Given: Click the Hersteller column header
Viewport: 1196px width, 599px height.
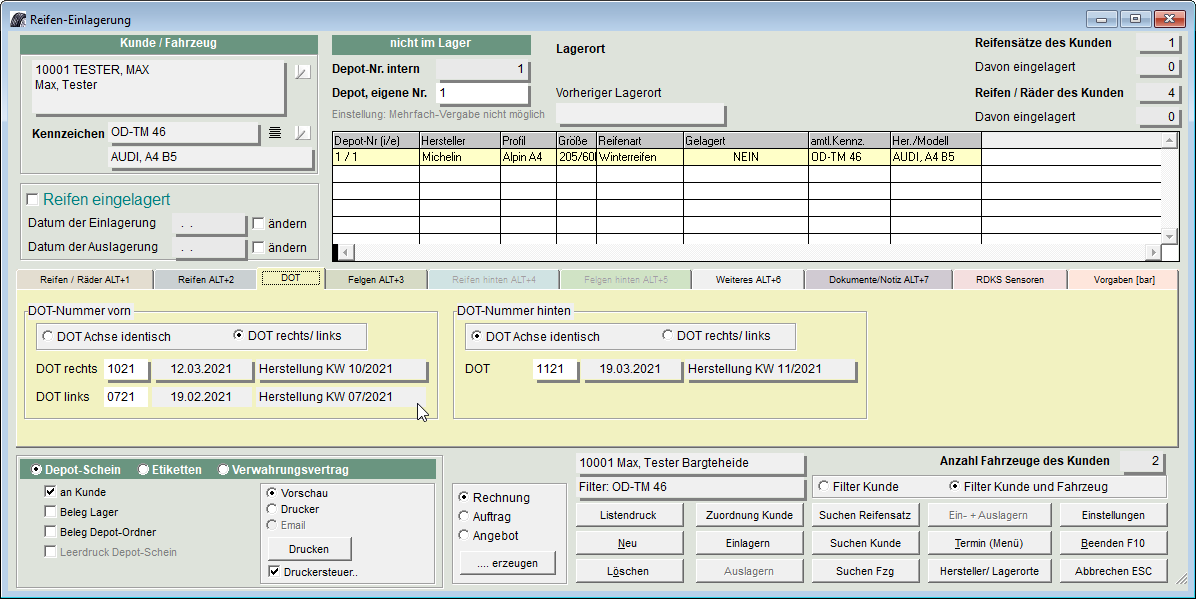Looking at the screenshot, I should pos(460,141).
